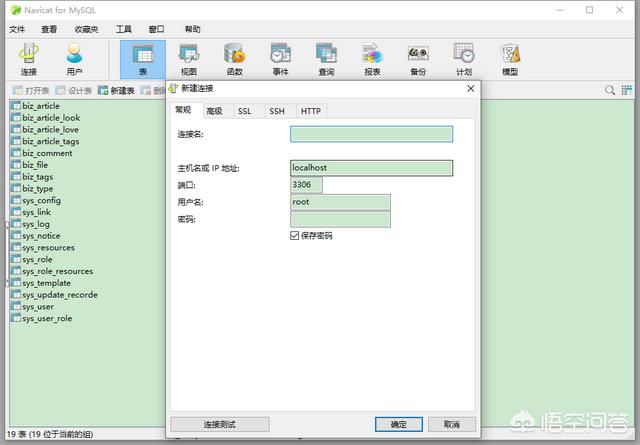Select table biz_article_love
640x445 pixels.
point(45,129)
